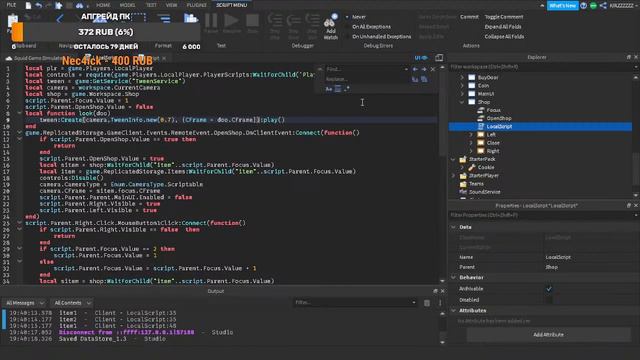640x360 pixels.
Task: Select On Unhandled Exceptions option
Action: [381, 36]
